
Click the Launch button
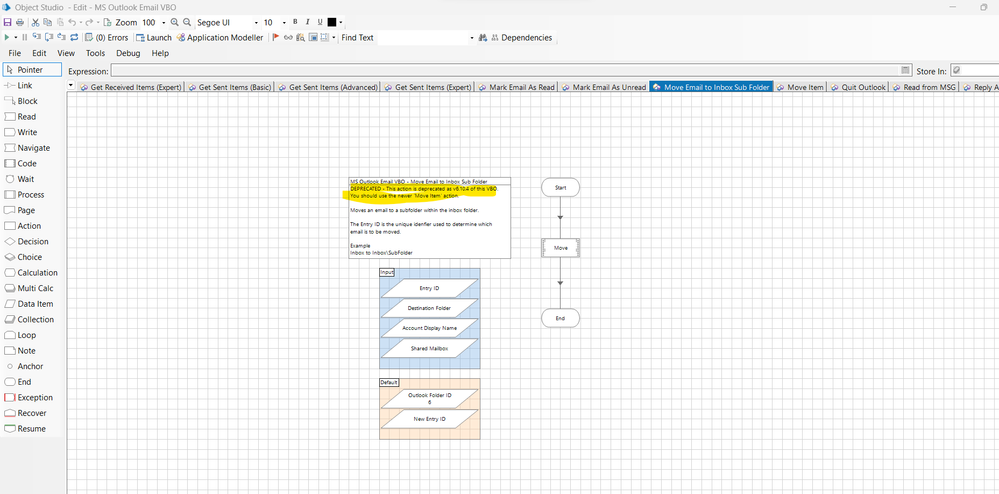pyautogui.click(x=154, y=38)
